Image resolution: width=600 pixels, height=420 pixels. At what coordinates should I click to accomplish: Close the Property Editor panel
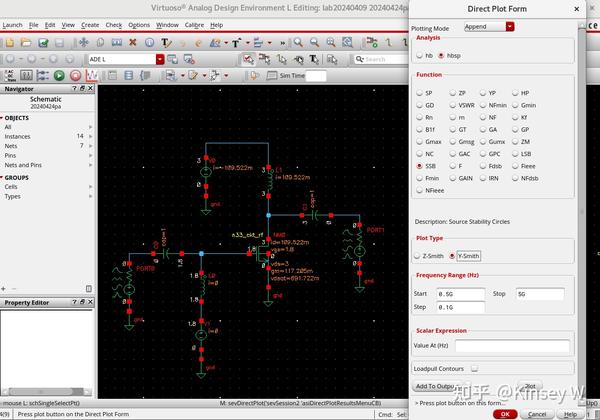coord(90,302)
